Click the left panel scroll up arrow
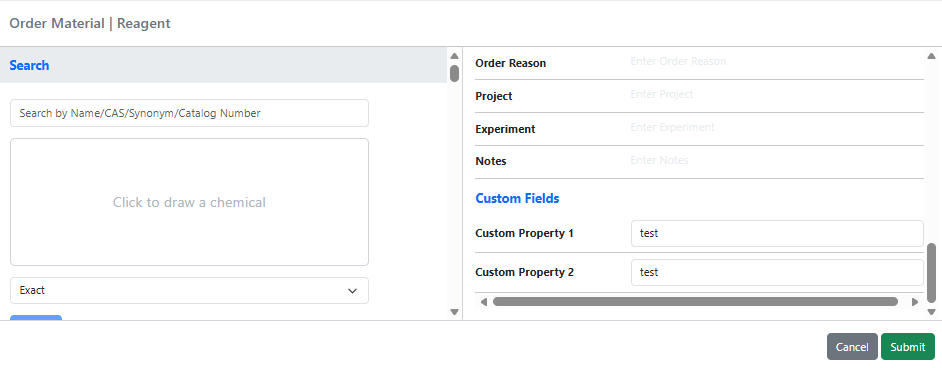This screenshot has height=368, width=942. [454, 56]
